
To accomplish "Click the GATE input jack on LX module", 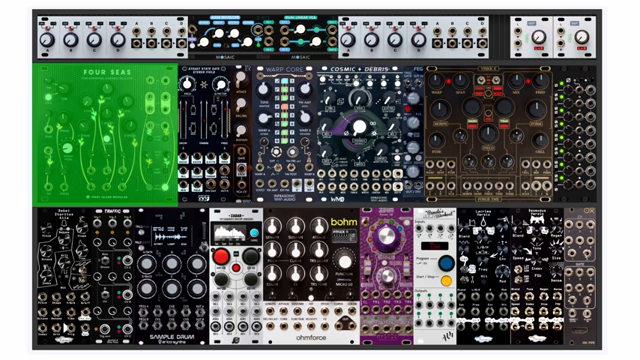I will (242, 152).
